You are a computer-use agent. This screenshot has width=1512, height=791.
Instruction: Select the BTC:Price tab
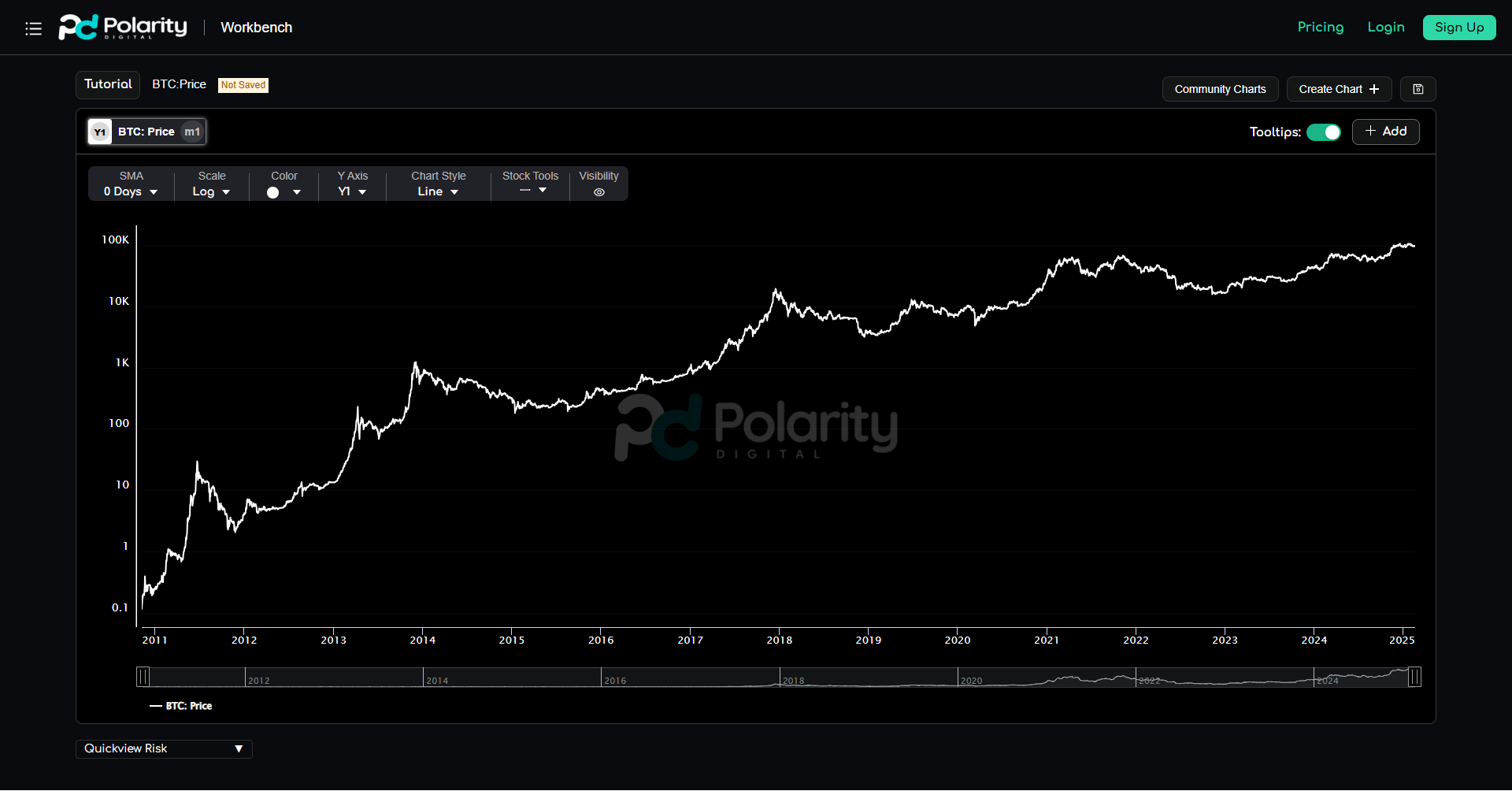click(x=179, y=84)
